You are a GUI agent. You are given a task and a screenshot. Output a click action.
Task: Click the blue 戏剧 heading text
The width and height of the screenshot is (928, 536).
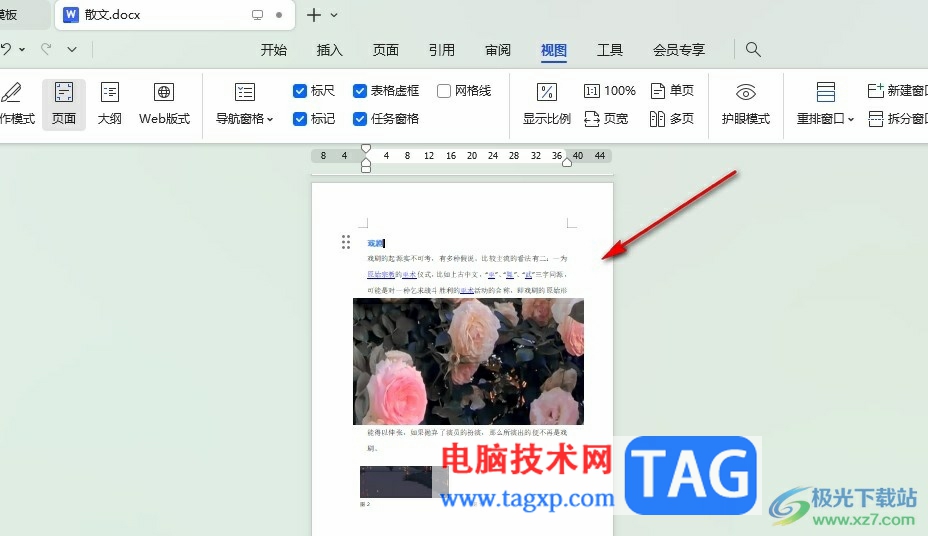pyautogui.click(x=375, y=243)
